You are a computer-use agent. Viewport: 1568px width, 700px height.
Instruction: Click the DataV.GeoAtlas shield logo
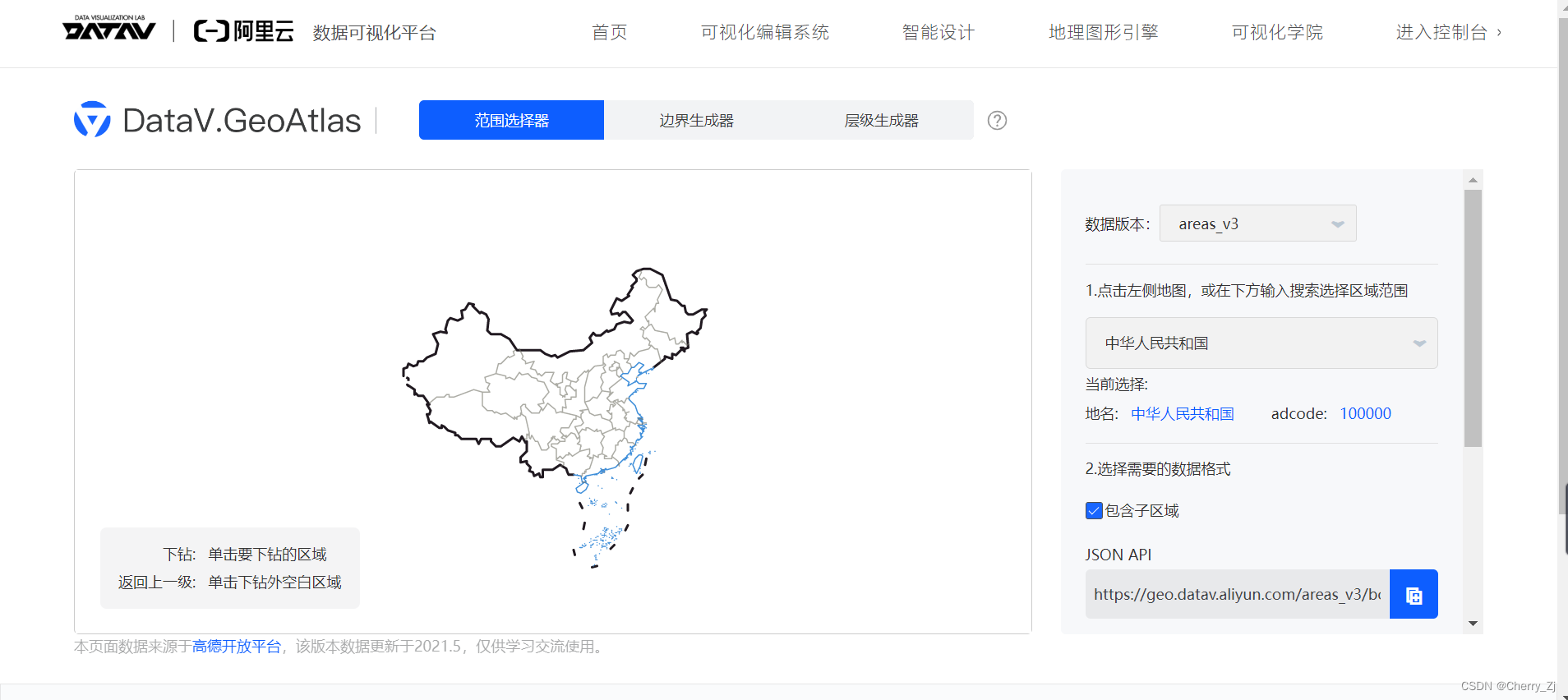(92, 120)
